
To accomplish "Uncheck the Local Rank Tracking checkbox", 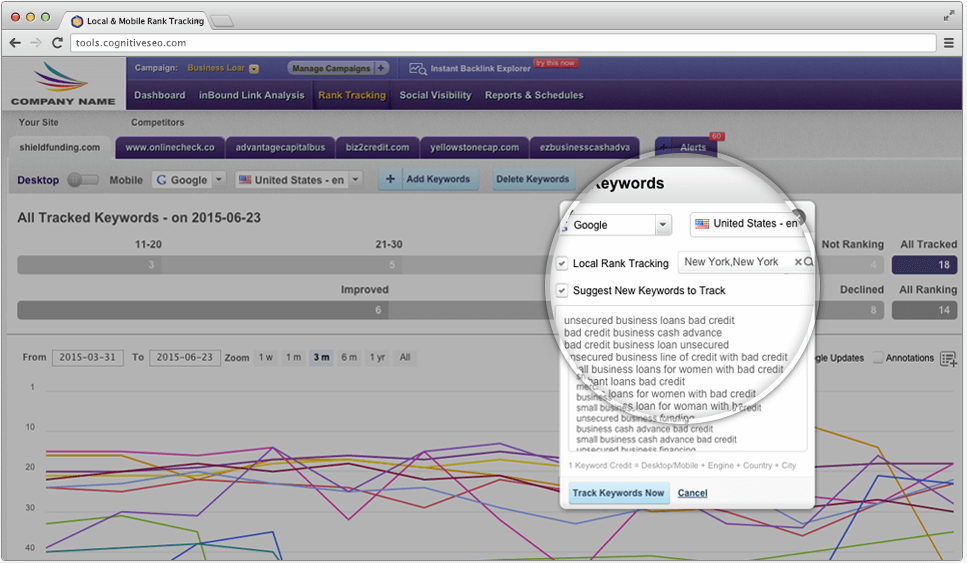I will point(562,263).
